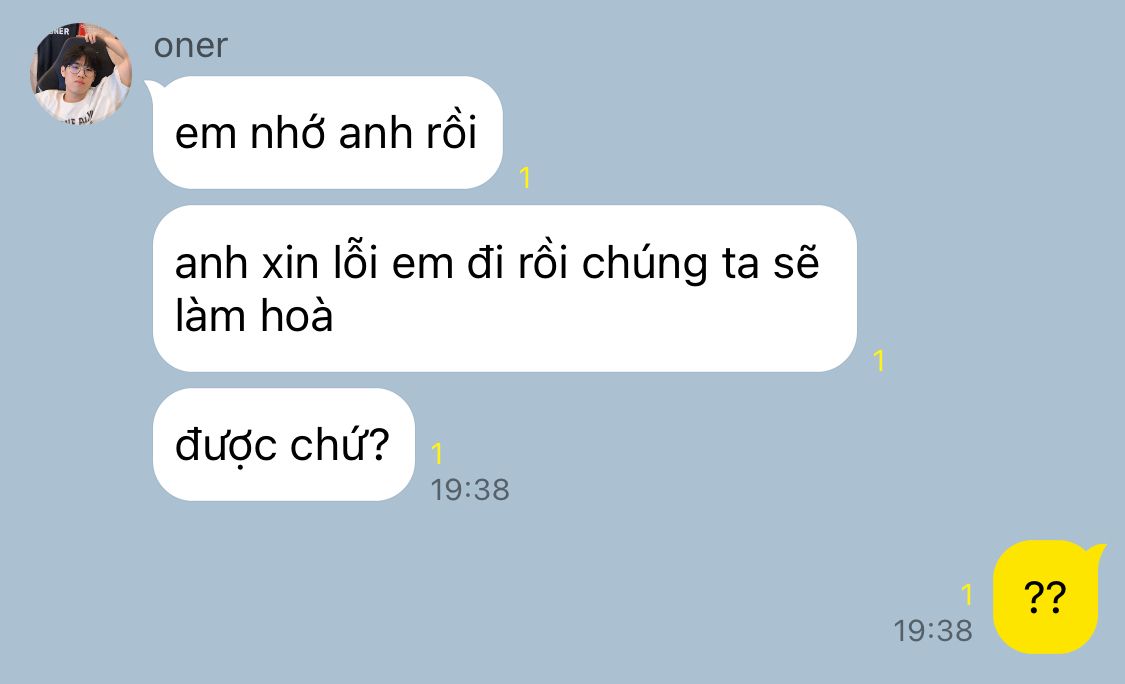The height and width of the screenshot is (684, 1125).
Task: Click the word 'rồi' in the first message
Action: pyautogui.click(x=451, y=131)
